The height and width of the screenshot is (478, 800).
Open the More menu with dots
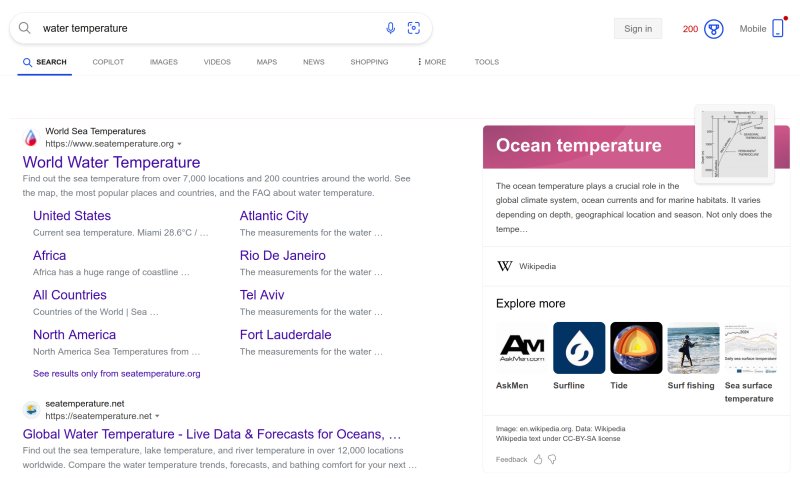click(432, 62)
